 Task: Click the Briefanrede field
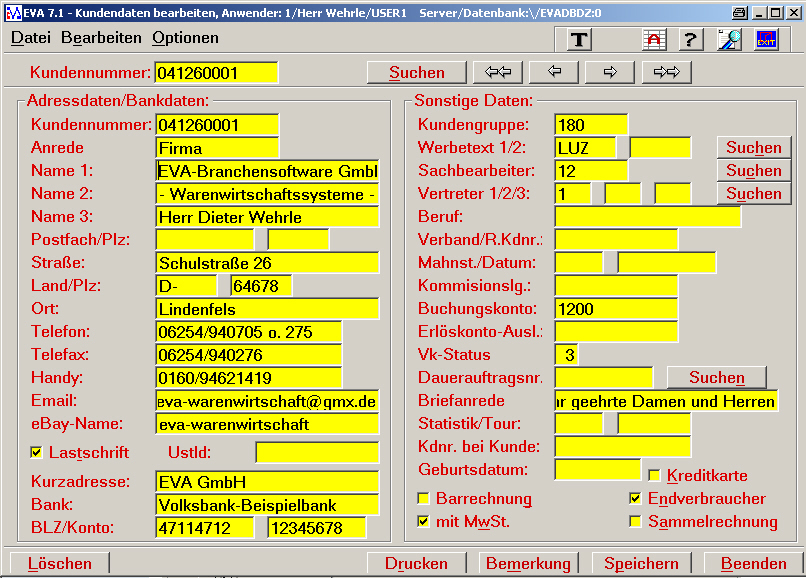coord(666,401)
